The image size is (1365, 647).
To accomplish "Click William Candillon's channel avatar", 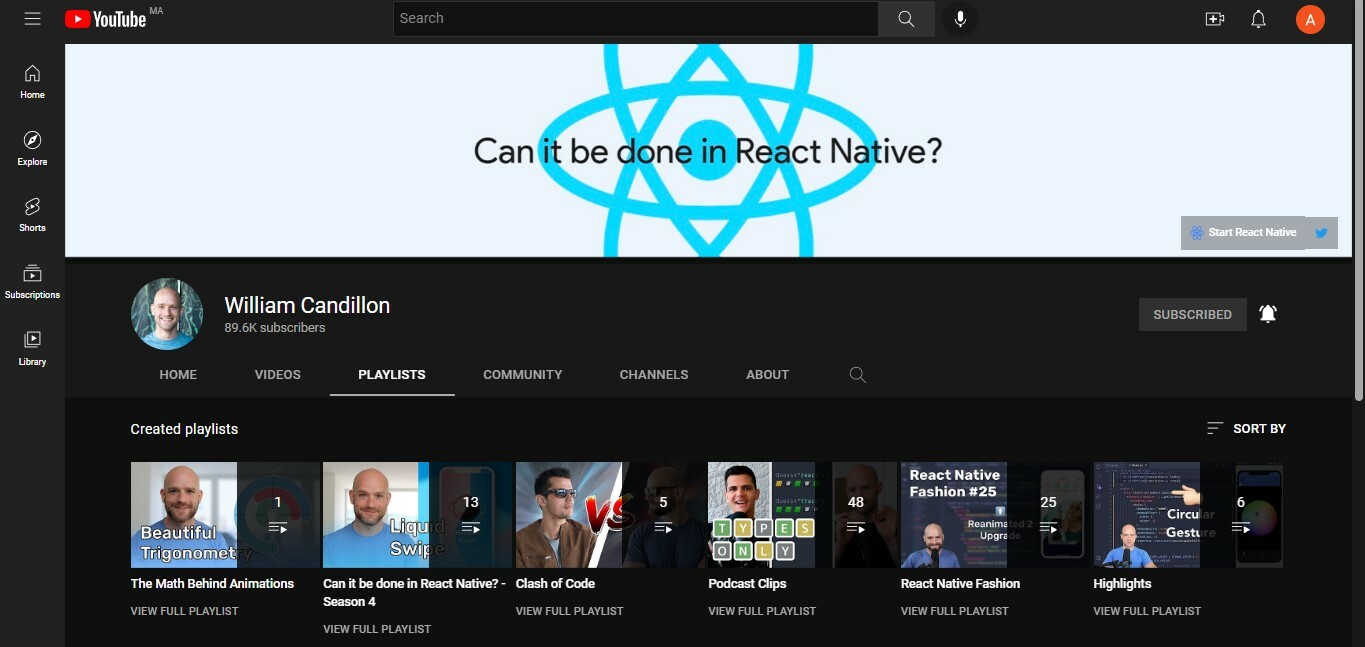I will click(167, 314).
